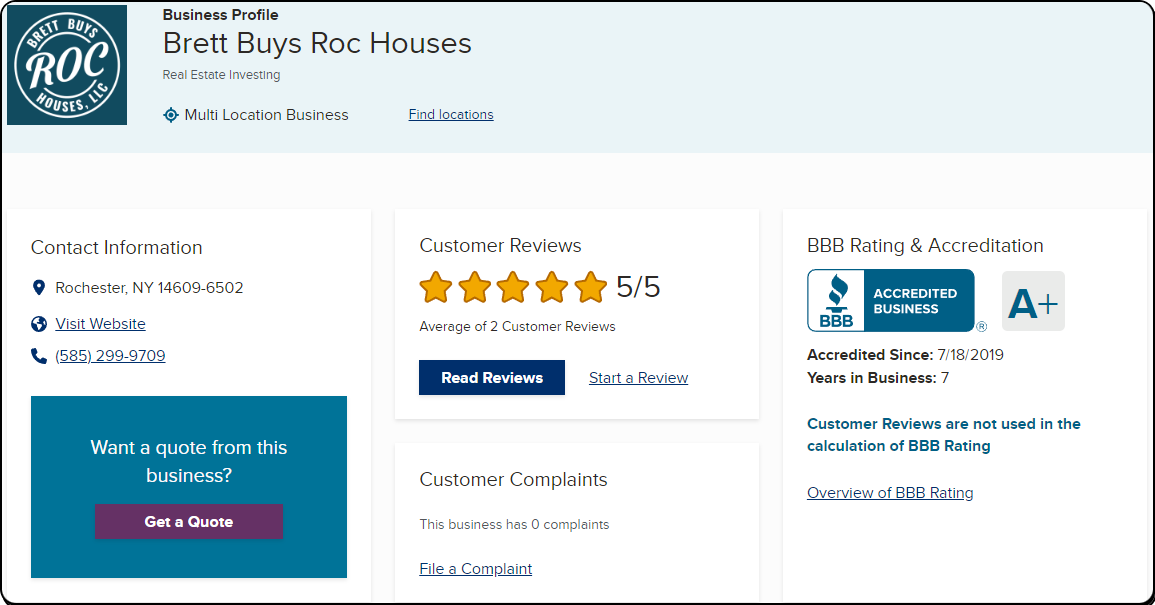This screenshot has height=605, width=1155.
Task: Click the Accredited Since 7/18/2019 line
Action: (x=905, y=355)
